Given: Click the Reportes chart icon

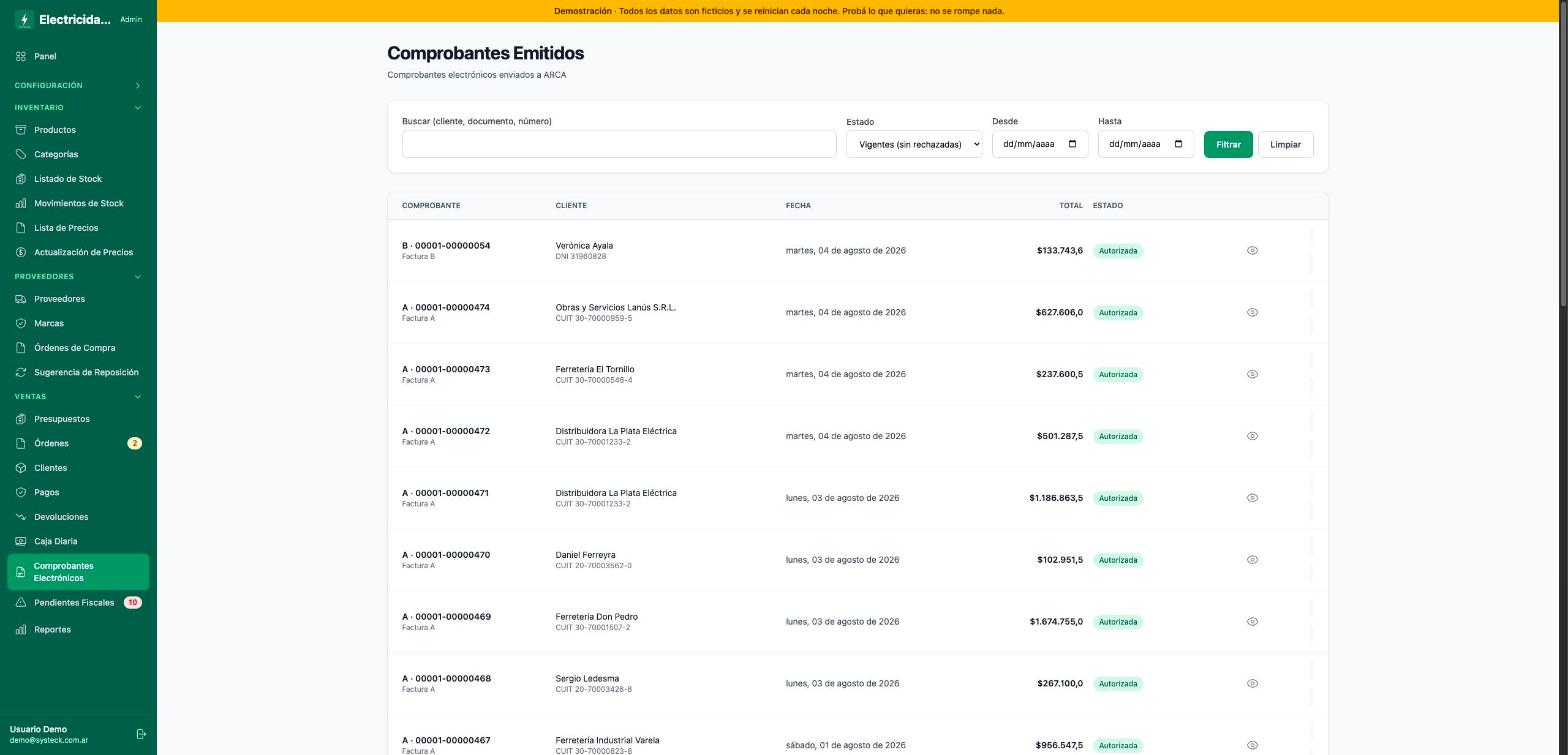Looking at the screenshot, I should 20,630.
